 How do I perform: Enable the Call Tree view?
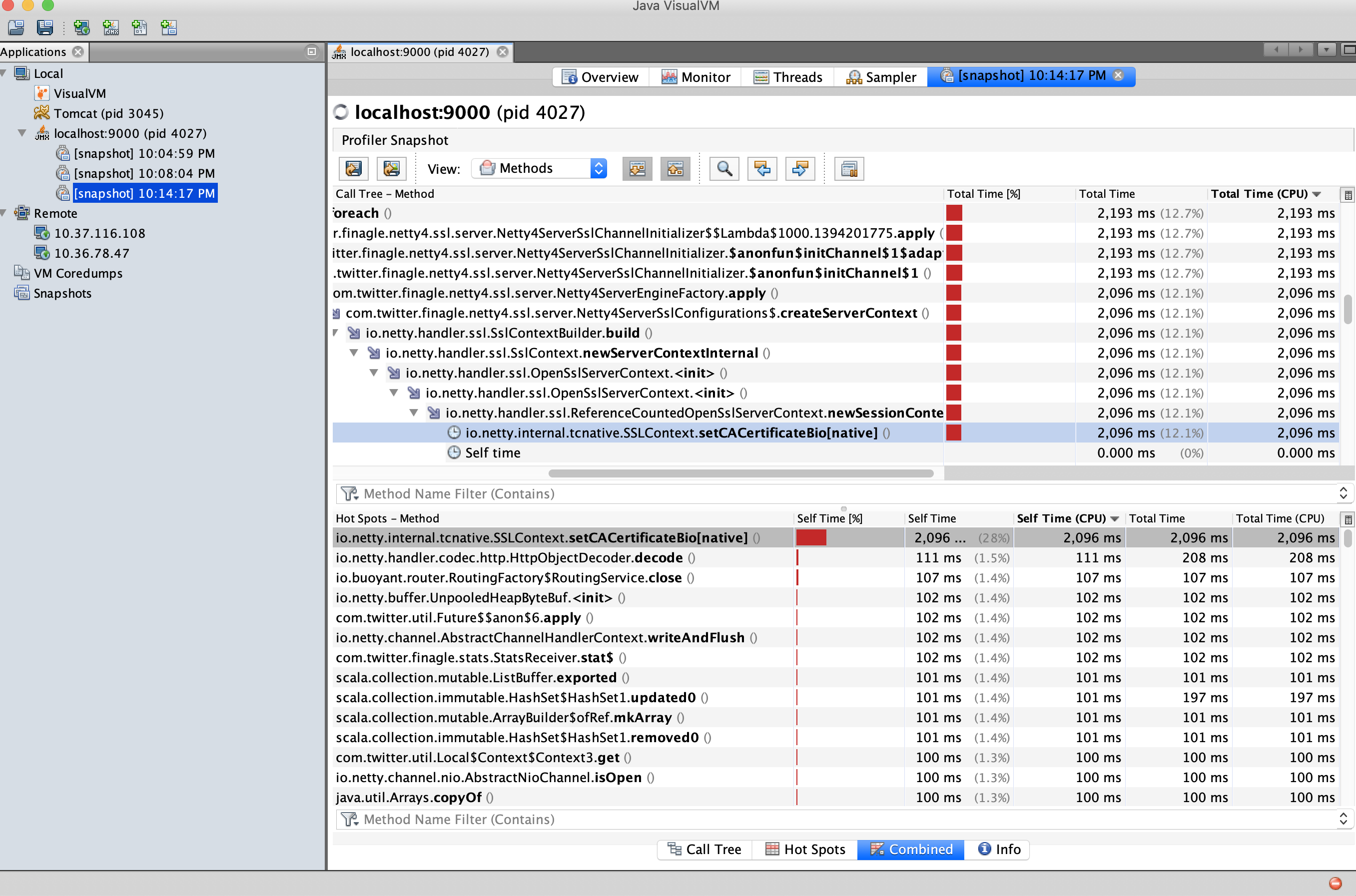(704, 850)
